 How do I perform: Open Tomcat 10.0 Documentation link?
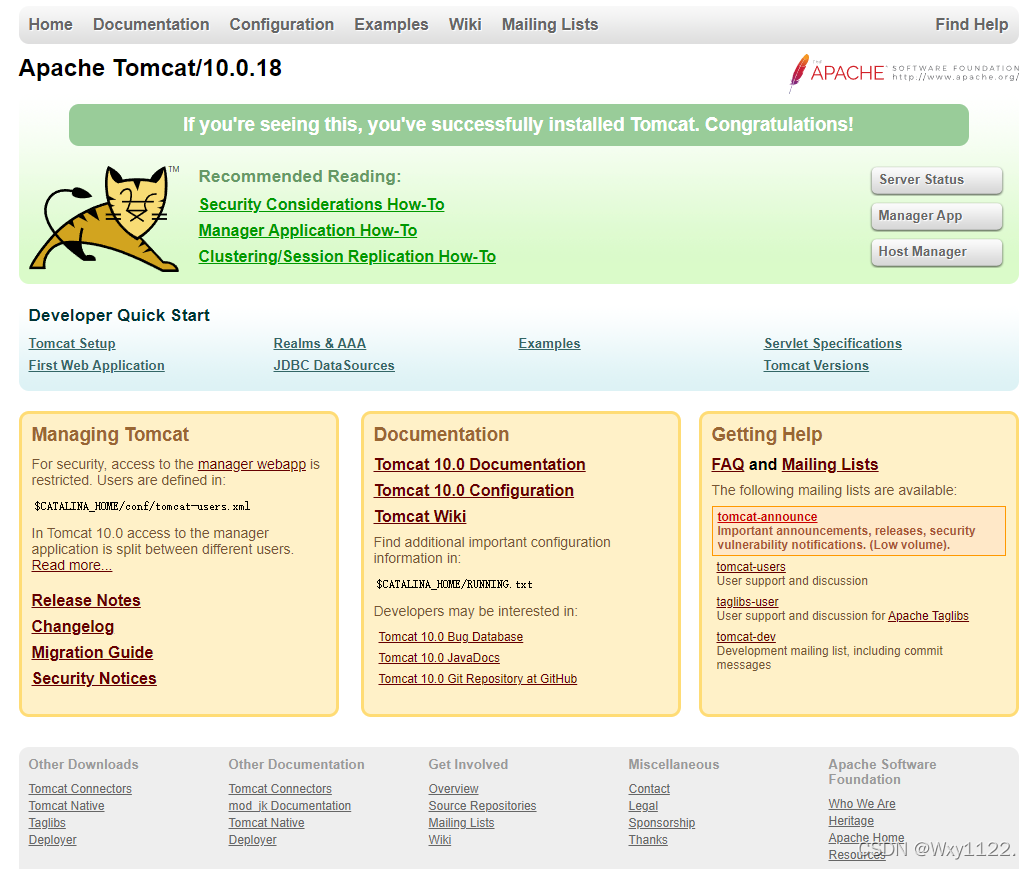480,464
